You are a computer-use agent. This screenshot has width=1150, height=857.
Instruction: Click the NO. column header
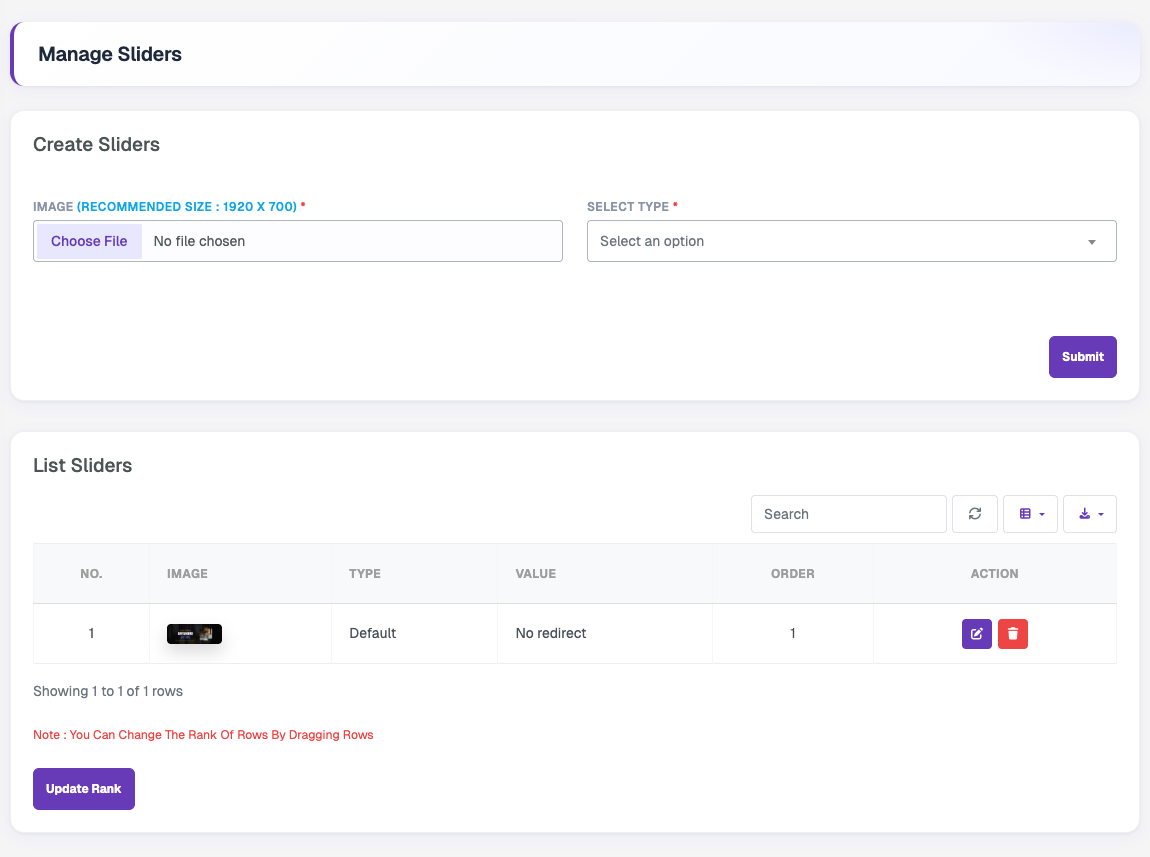(x=91, y=574)
